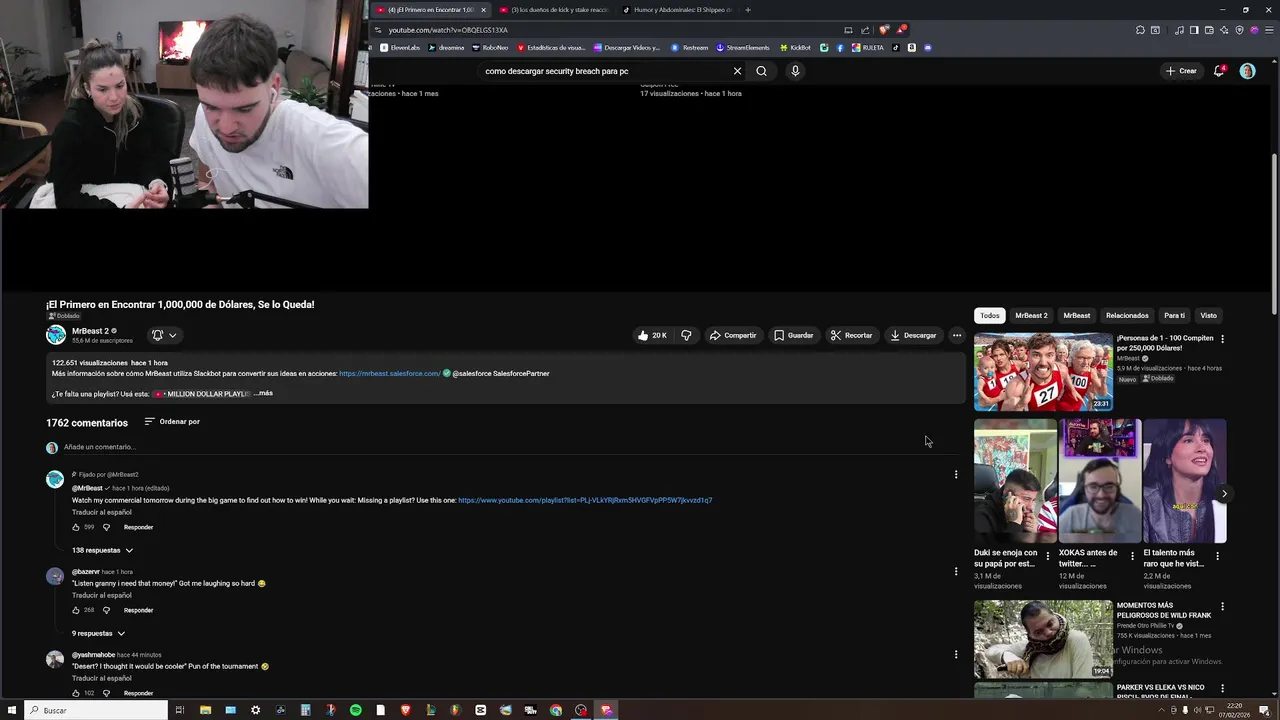Click the share page icon in address bar
This screenshot has height=720, width=1280.
(865, 30)
